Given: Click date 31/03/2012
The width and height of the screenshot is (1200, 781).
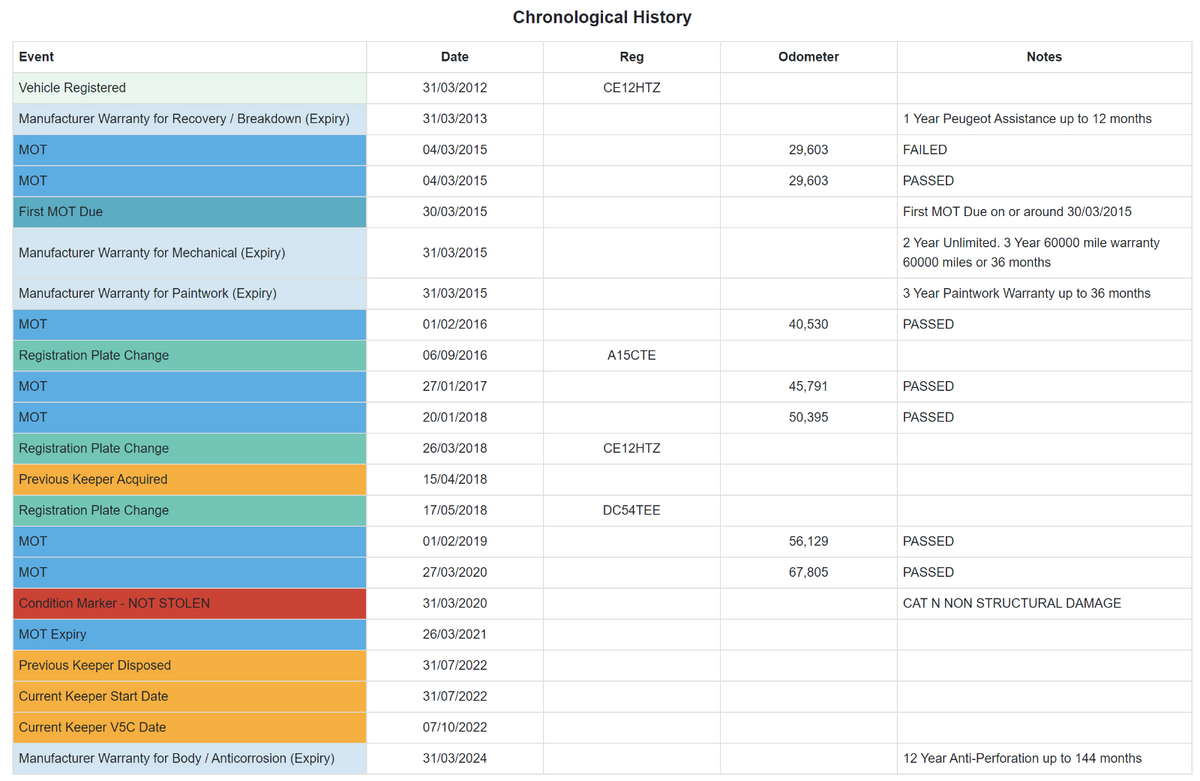Looking at the screenshot, I should pos(455,88).
